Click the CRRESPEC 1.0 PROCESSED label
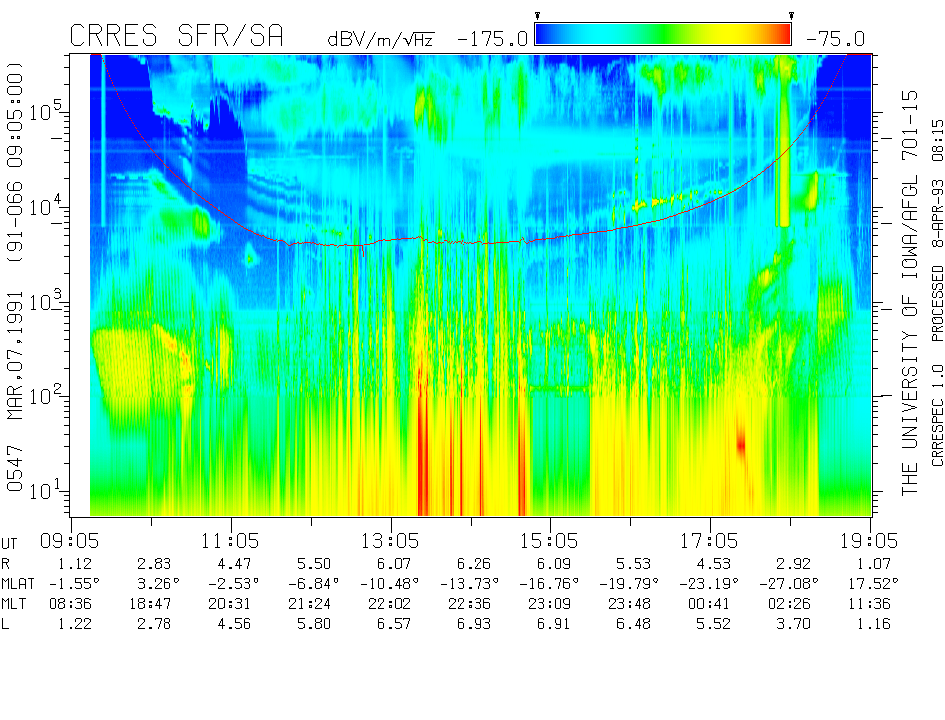Viewport: 945px width, 720px height. point(937,366)
